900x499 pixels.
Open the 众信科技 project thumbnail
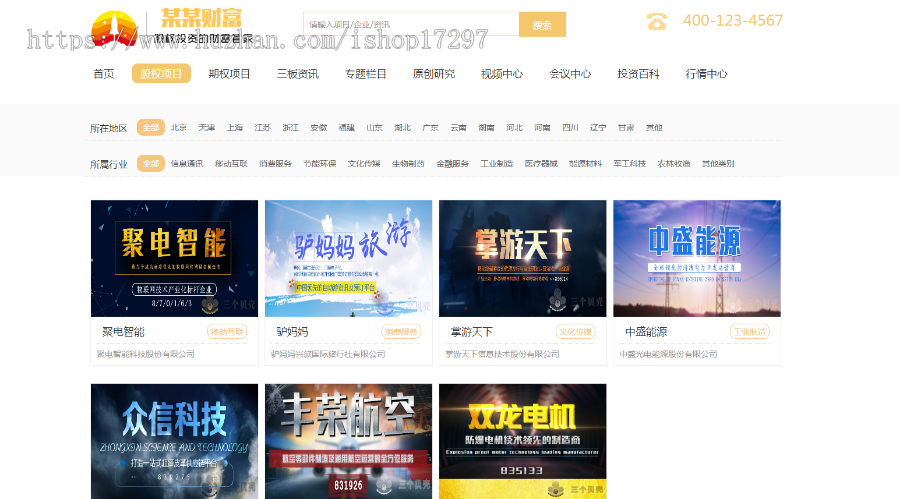click(174, 441)
